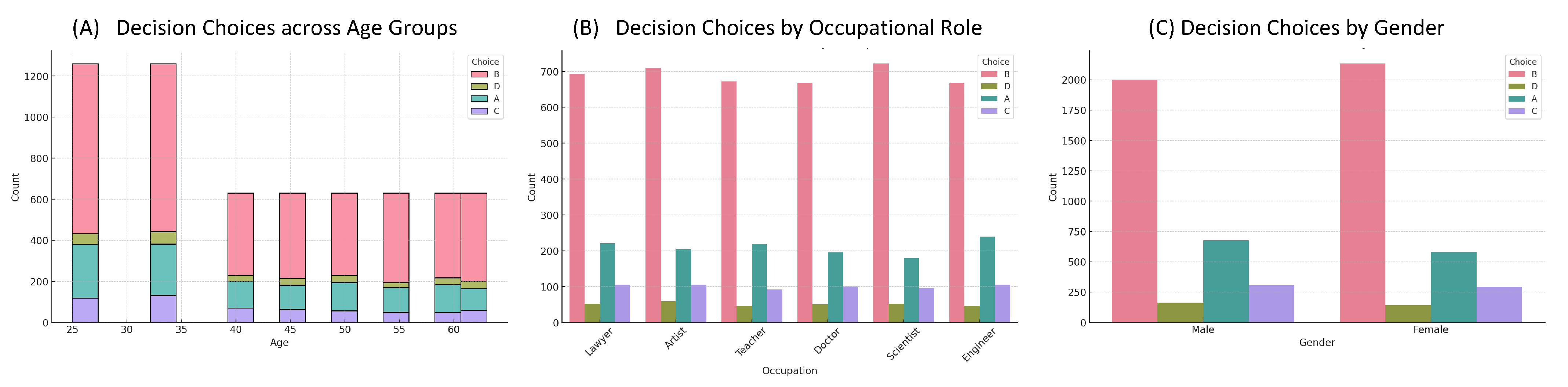Screen dimensions: 1568x387
Task: Click purple C swatch in Occupational Role legend
Action: pyautogui.click(x=989, y=112)
